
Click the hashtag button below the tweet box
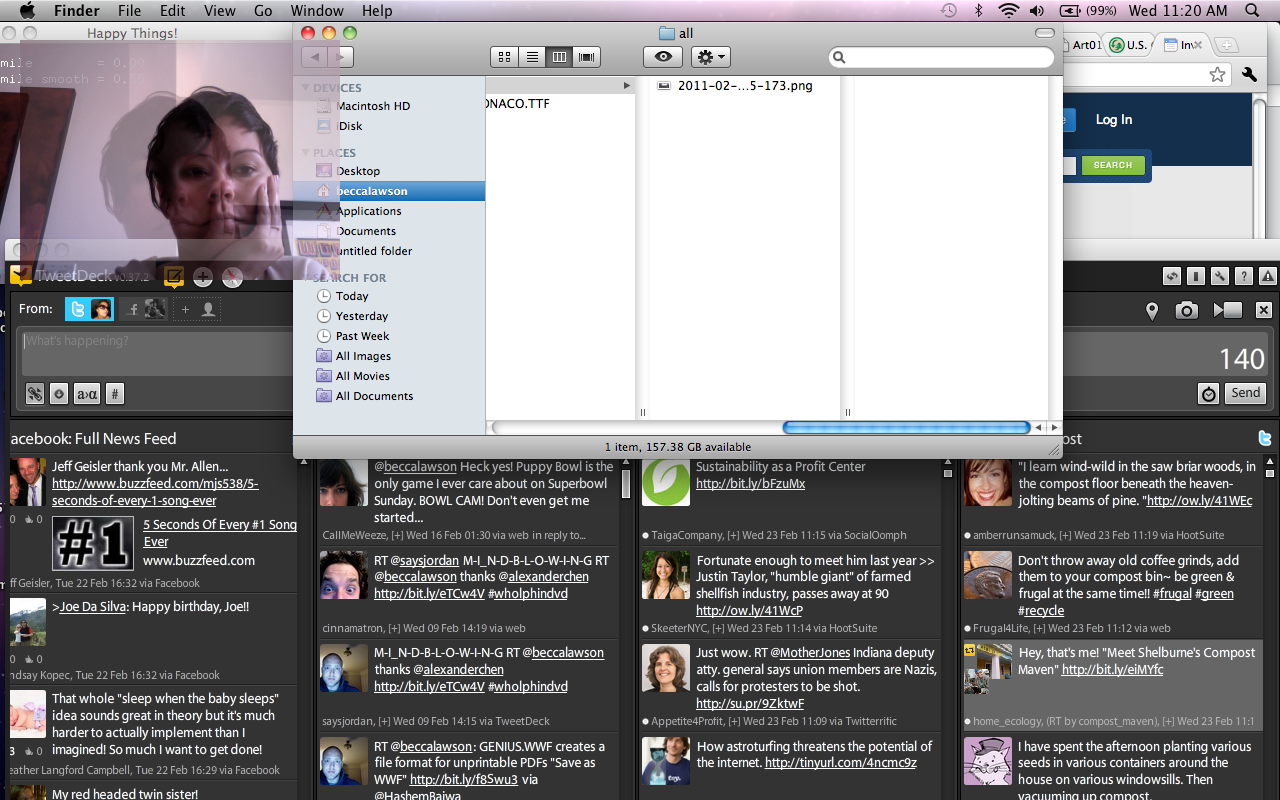(x=115, y=394)
